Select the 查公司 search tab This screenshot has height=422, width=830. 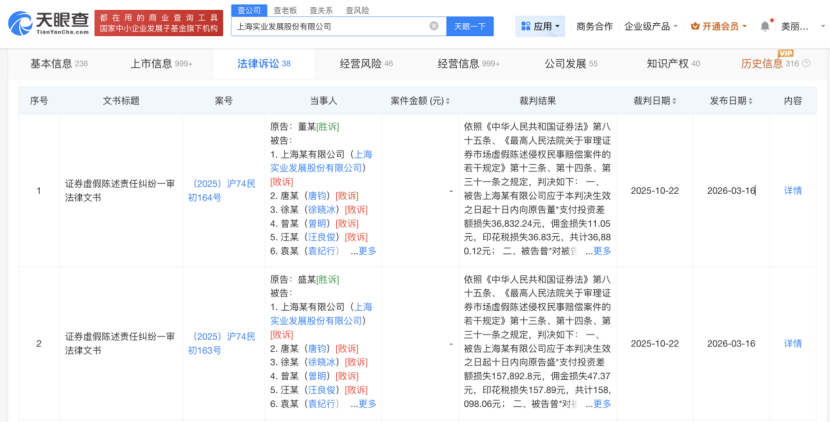248,10
